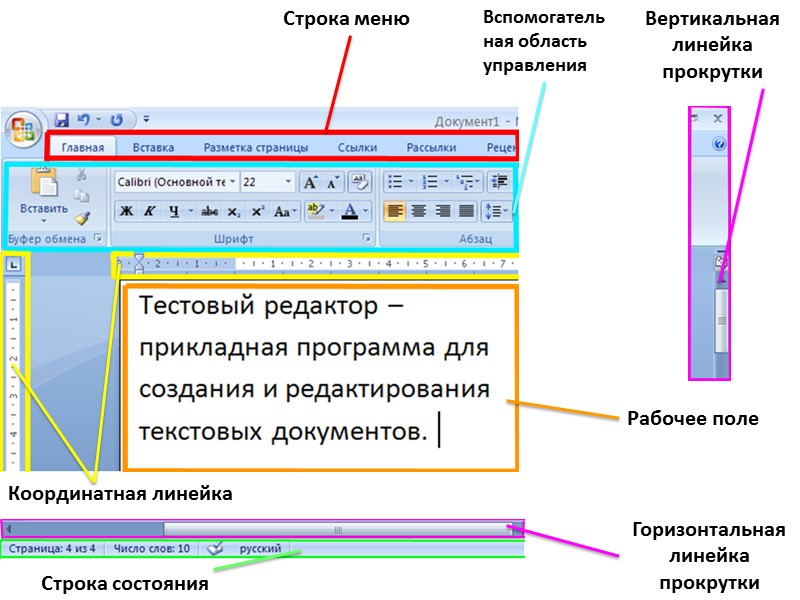Open the Рассылки tab

point(431,147)
